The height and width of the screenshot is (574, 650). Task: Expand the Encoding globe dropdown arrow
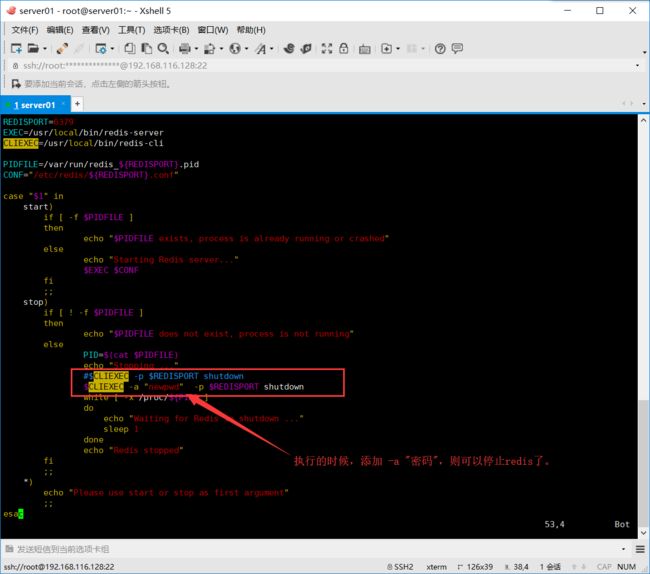pyautogui.click(x=247, y=49)
